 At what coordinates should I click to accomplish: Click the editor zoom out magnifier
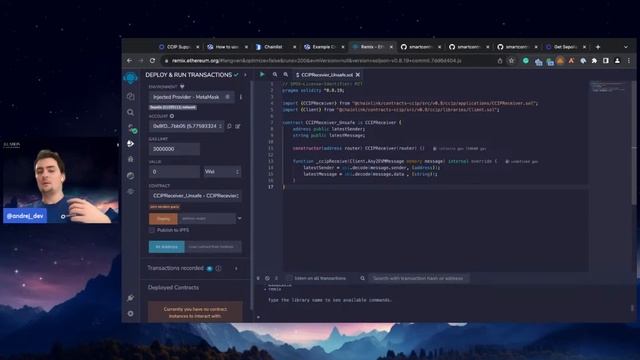275,74
